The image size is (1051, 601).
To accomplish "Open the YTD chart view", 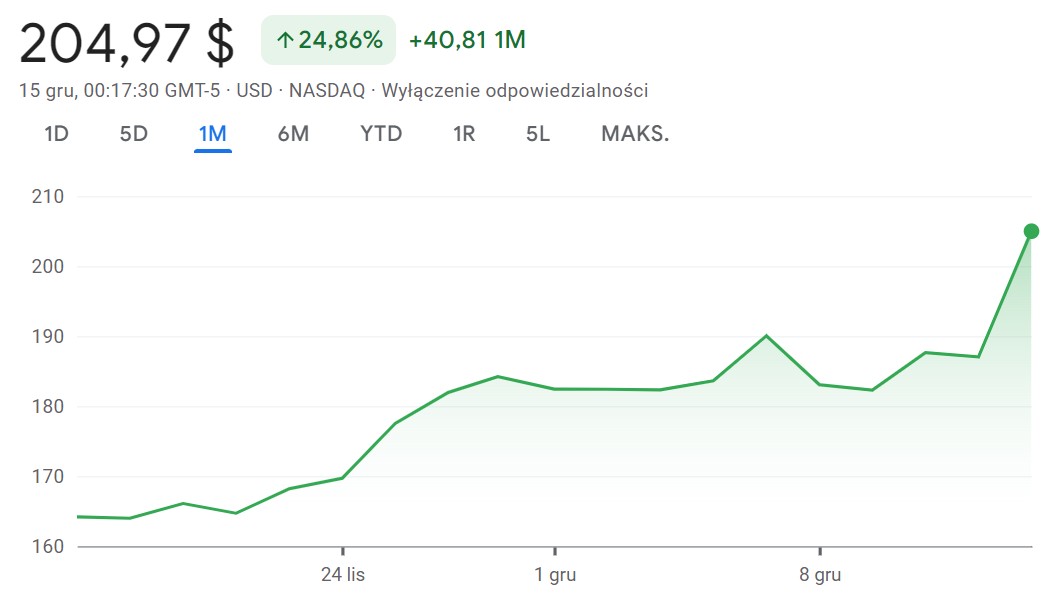I will click(x=381, y=134).
